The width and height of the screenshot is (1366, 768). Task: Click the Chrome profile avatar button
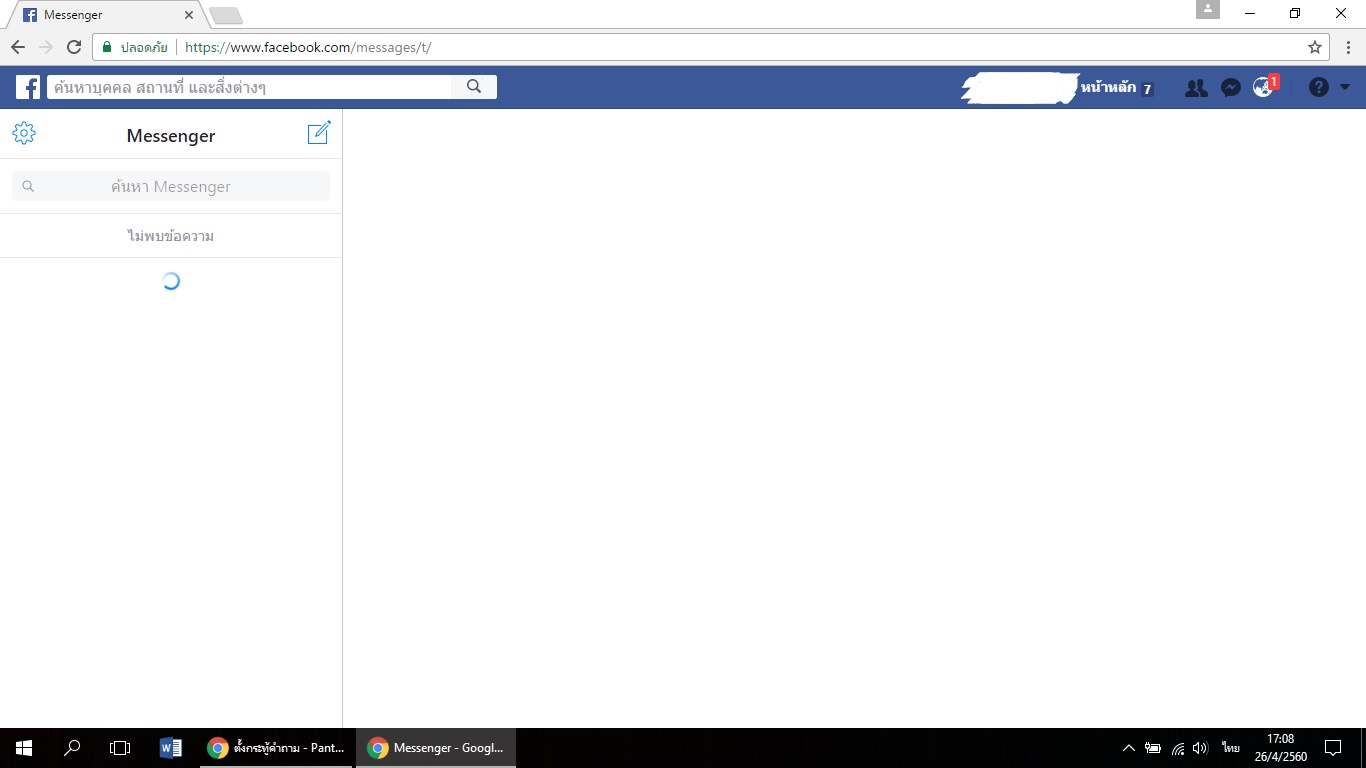point(1208,9)
